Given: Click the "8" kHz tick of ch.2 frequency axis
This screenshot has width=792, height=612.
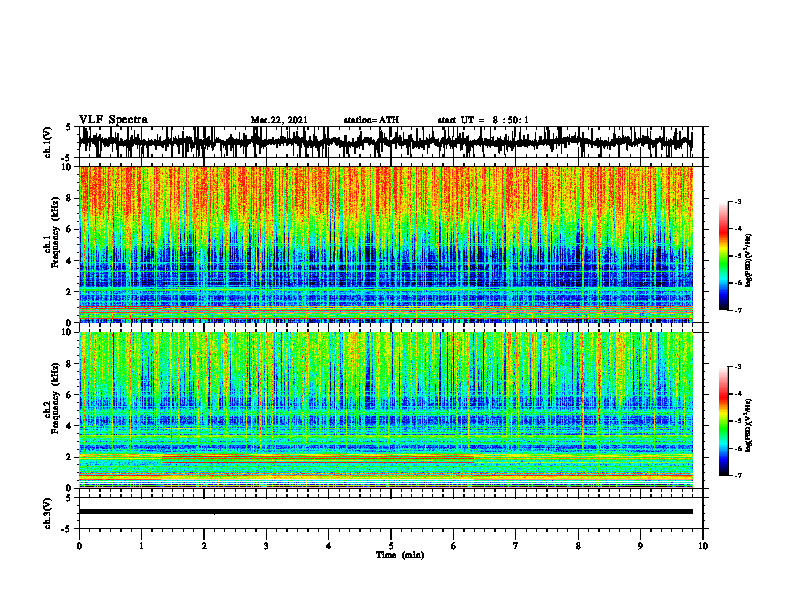Looking at the screenshot, I should 70,364.
